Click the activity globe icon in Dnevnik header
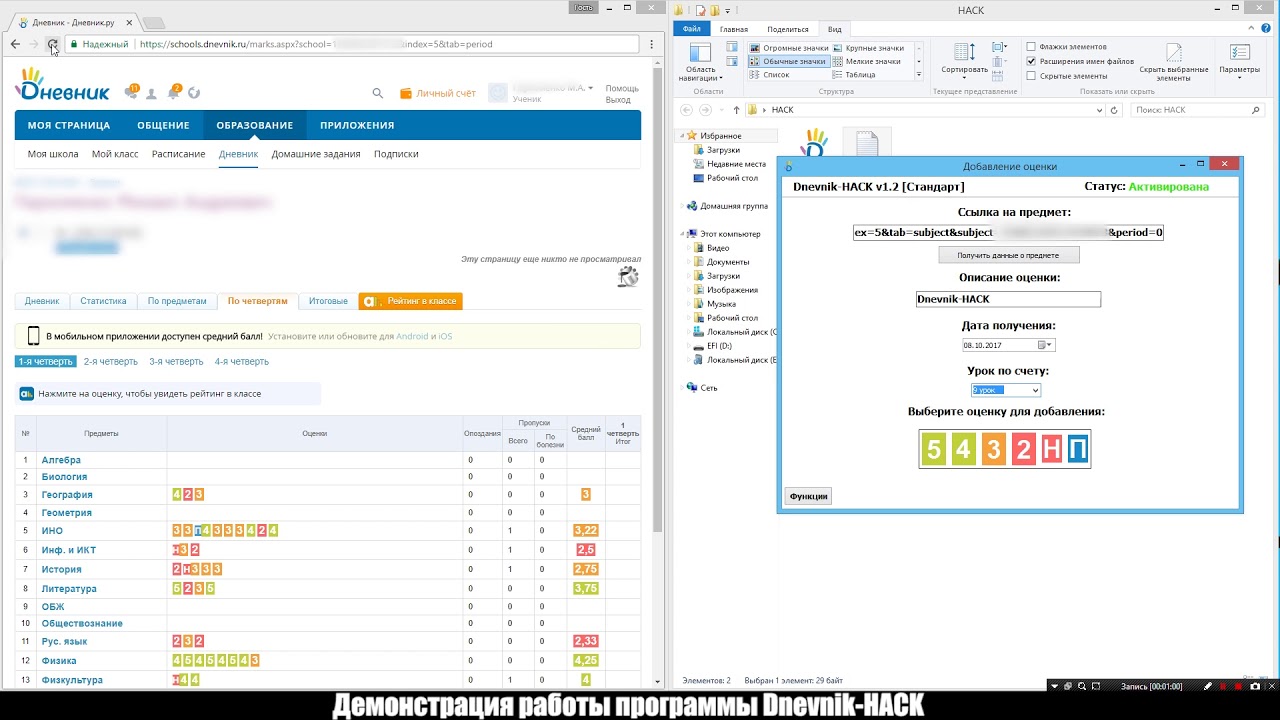 click(194, 93)
